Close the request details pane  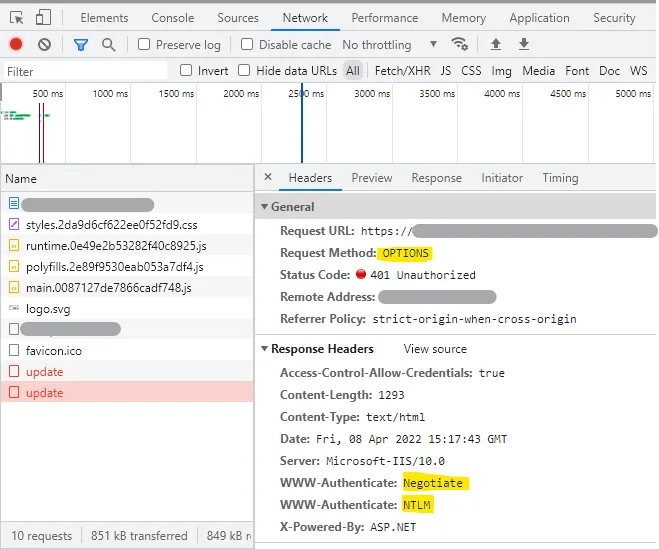pyautogui.click(x=268, y=177)
